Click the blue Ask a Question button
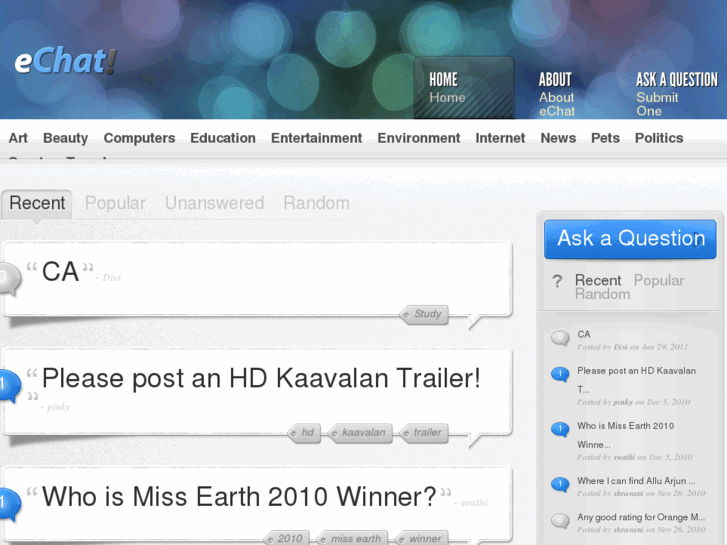This screenshot has width=727, height=545. pos(630,239)
